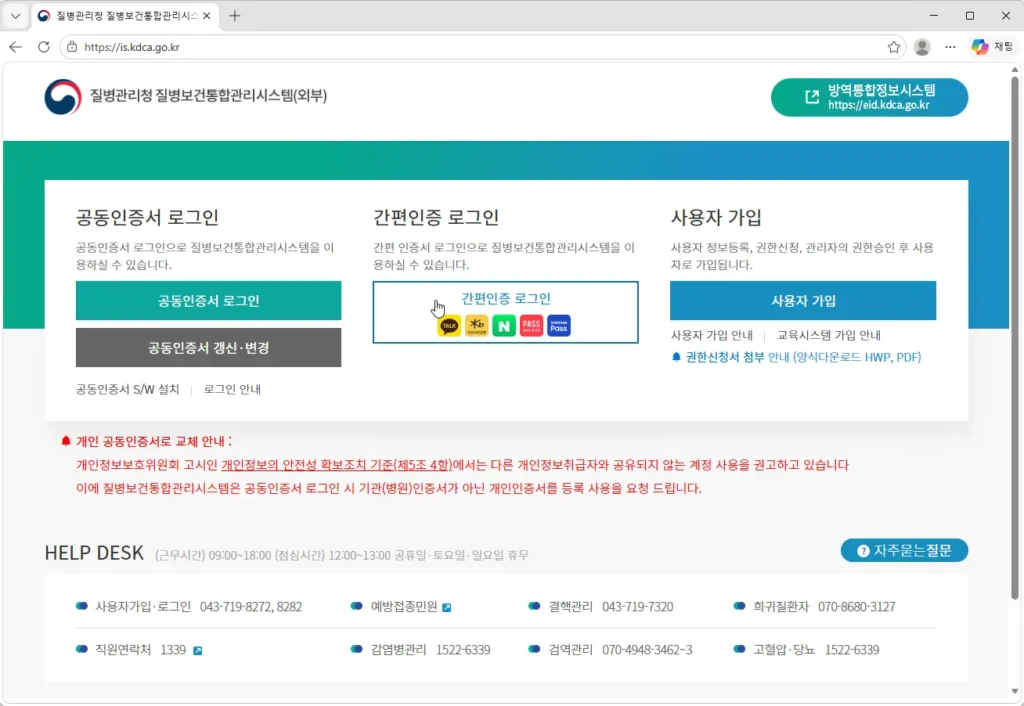1024x706 pixels.
Task: Open 자주묻는질문 button
Action: coord(904,551)
